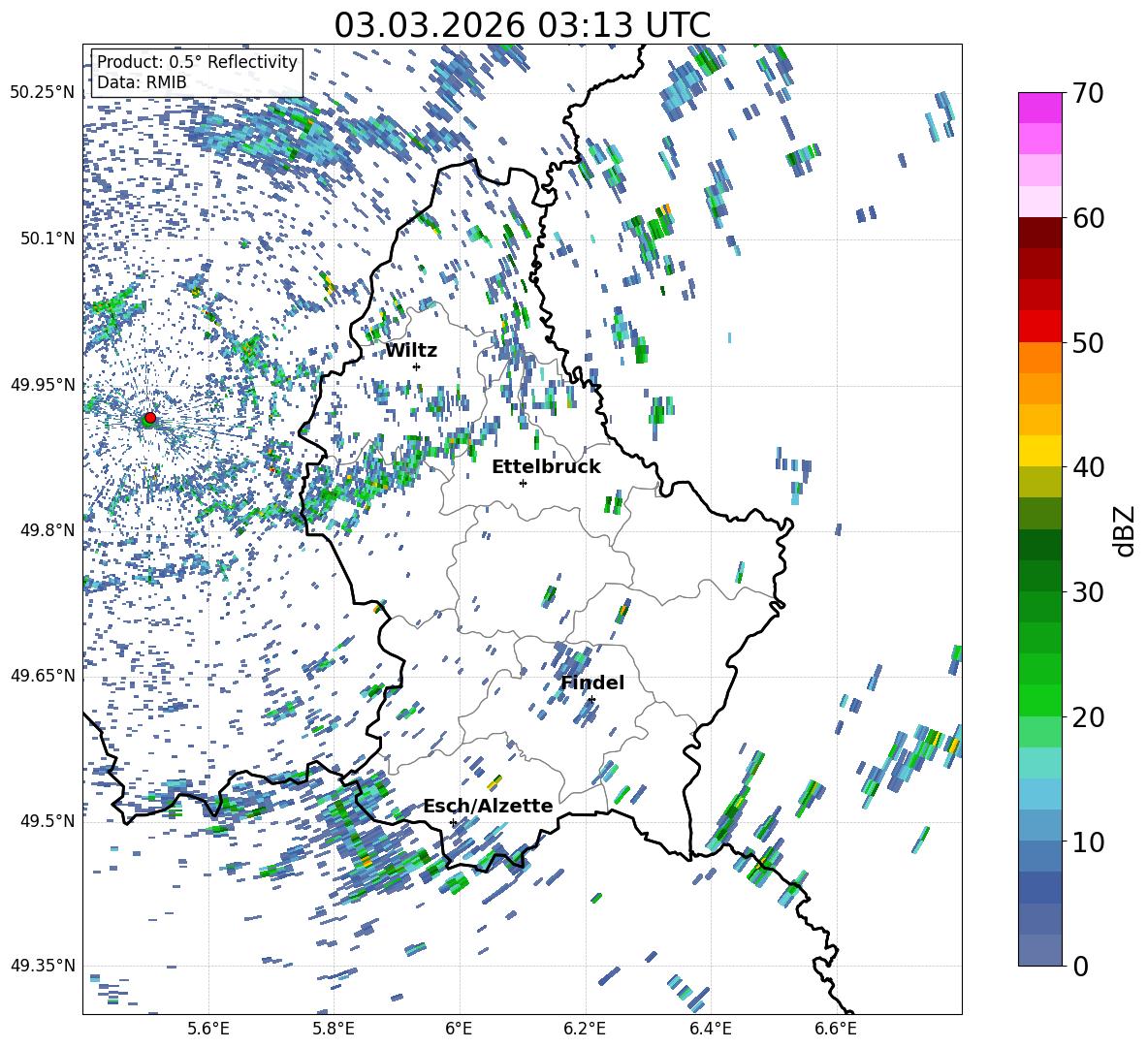
Task: Click the yellow colorbar segment at 40
Action: [x=1040, y=451]
